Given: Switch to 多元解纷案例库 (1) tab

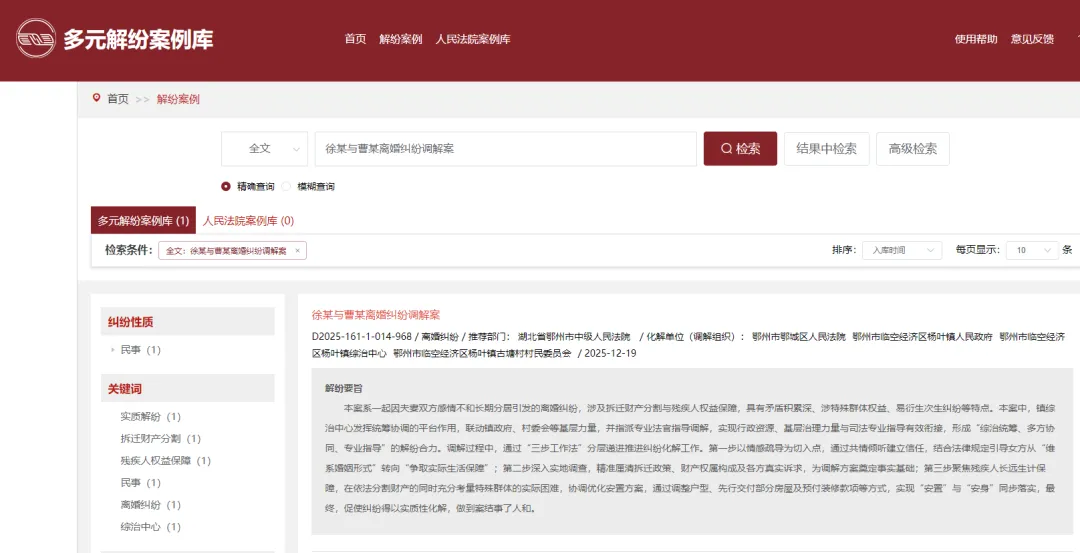Looking at the screenshot, I should click(x=143, y=220).
